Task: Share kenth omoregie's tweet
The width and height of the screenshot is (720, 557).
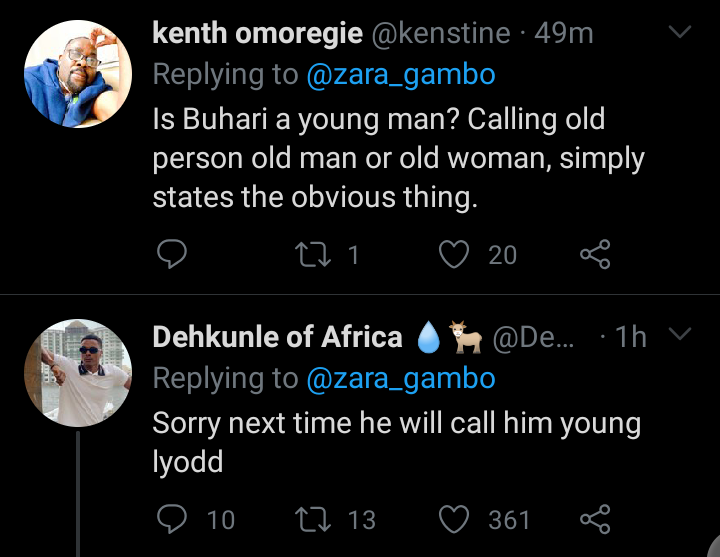Action: [594, 255]
